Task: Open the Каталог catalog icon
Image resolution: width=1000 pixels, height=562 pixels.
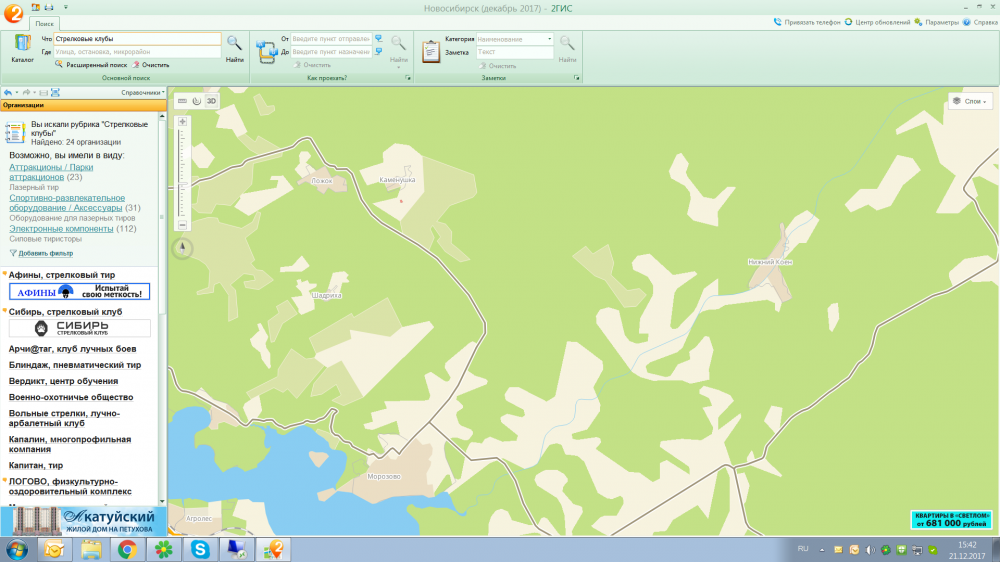Action: pyautogui.click(x=22, y=47)
